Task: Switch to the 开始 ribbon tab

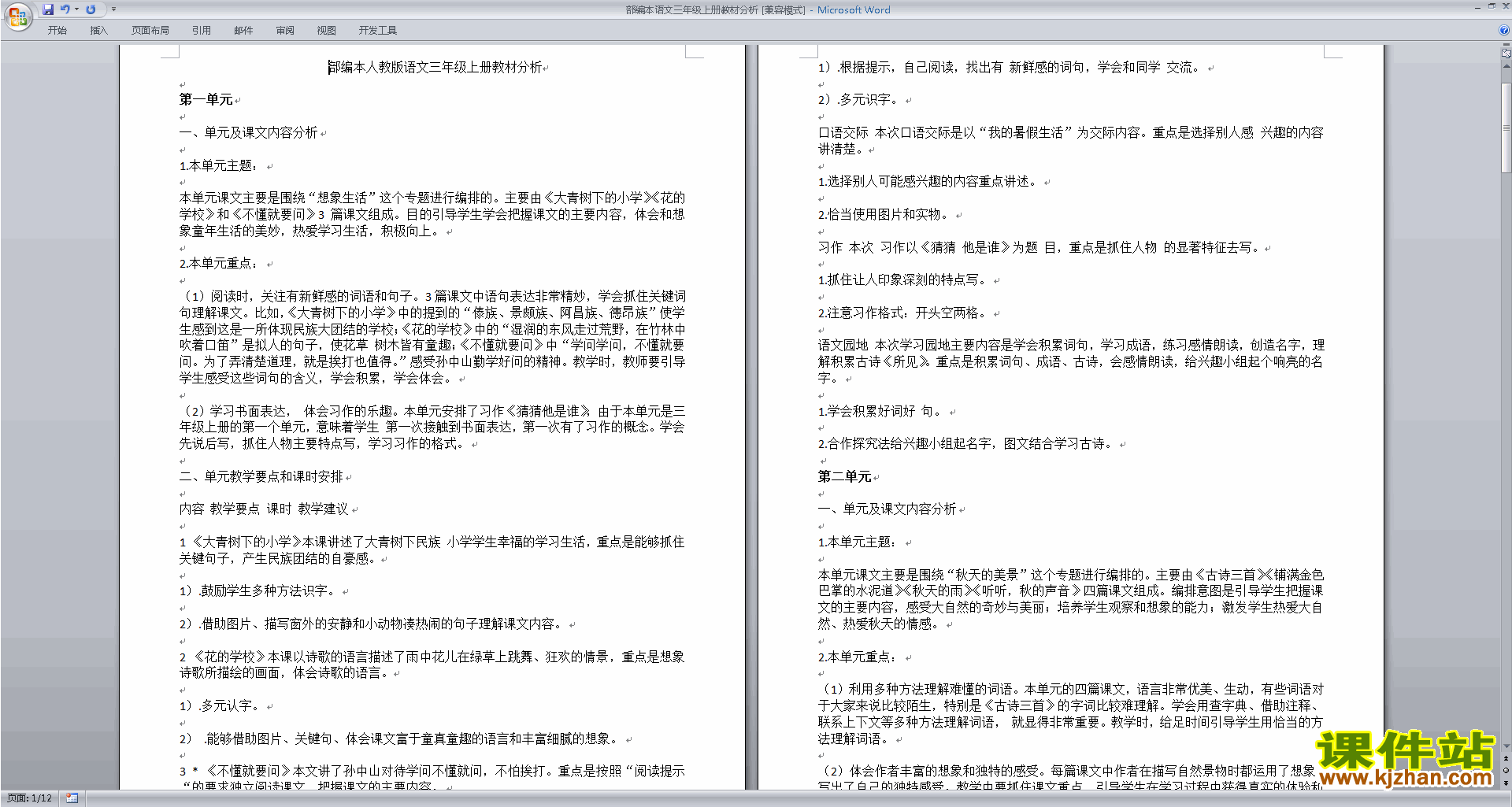Action: pos(57,31)
